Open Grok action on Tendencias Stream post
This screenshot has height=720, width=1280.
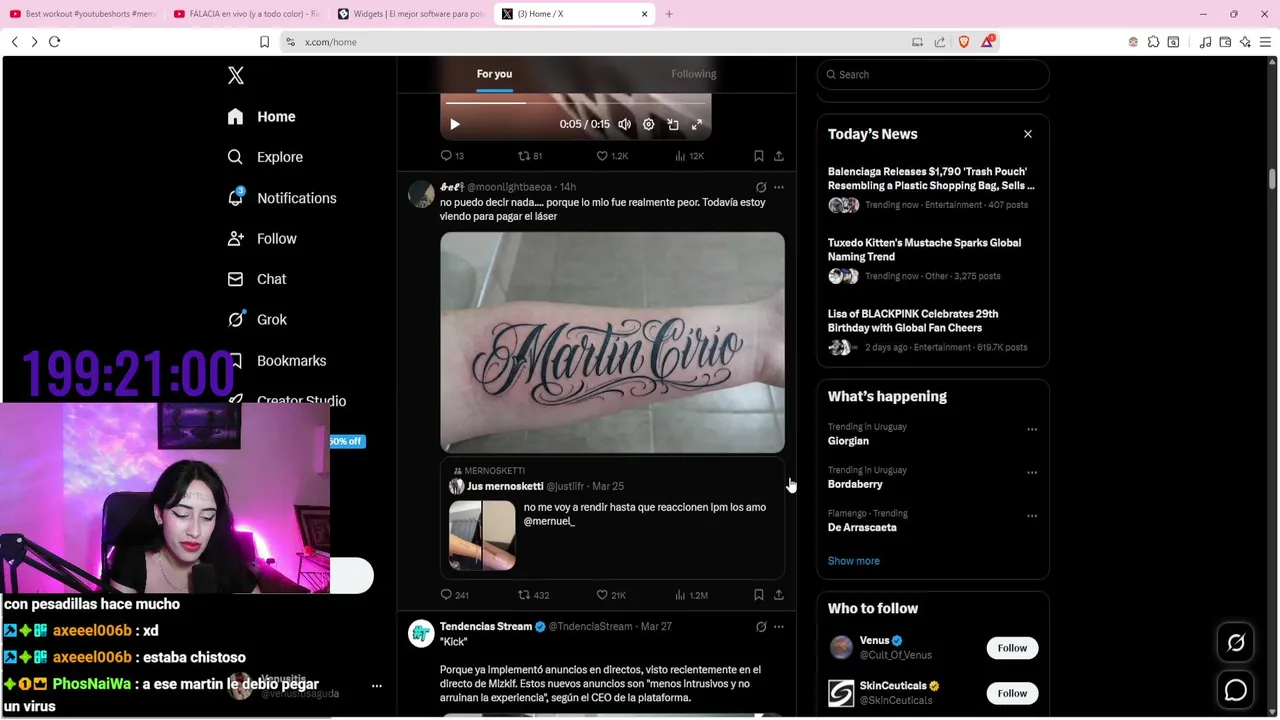(761, 627)
